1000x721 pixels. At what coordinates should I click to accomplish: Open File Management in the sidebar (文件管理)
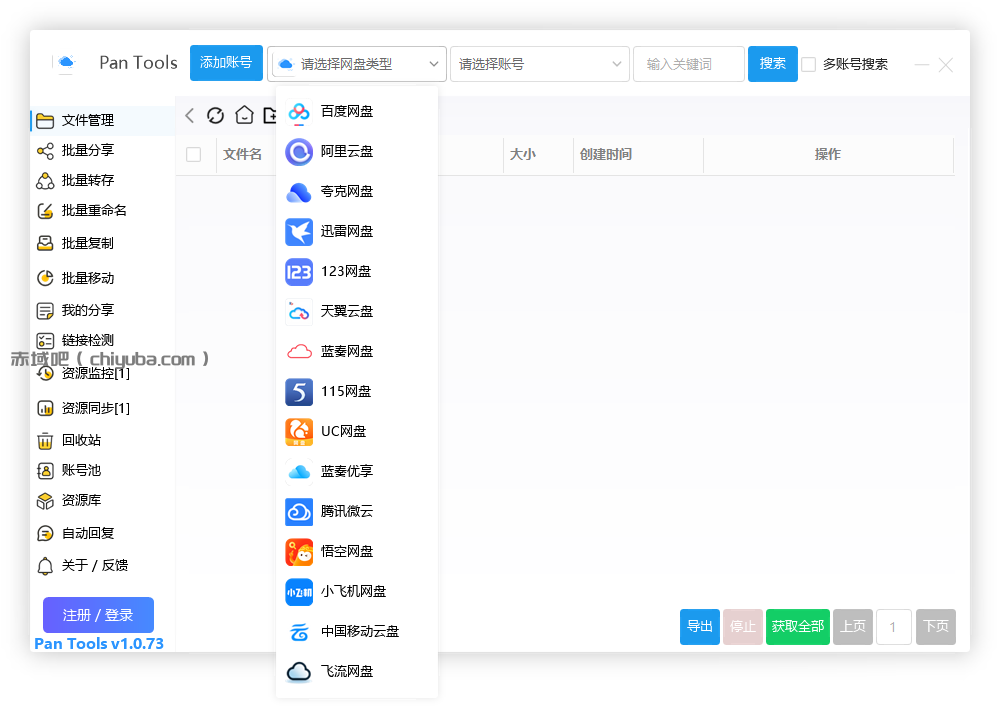tap(102, 120)
